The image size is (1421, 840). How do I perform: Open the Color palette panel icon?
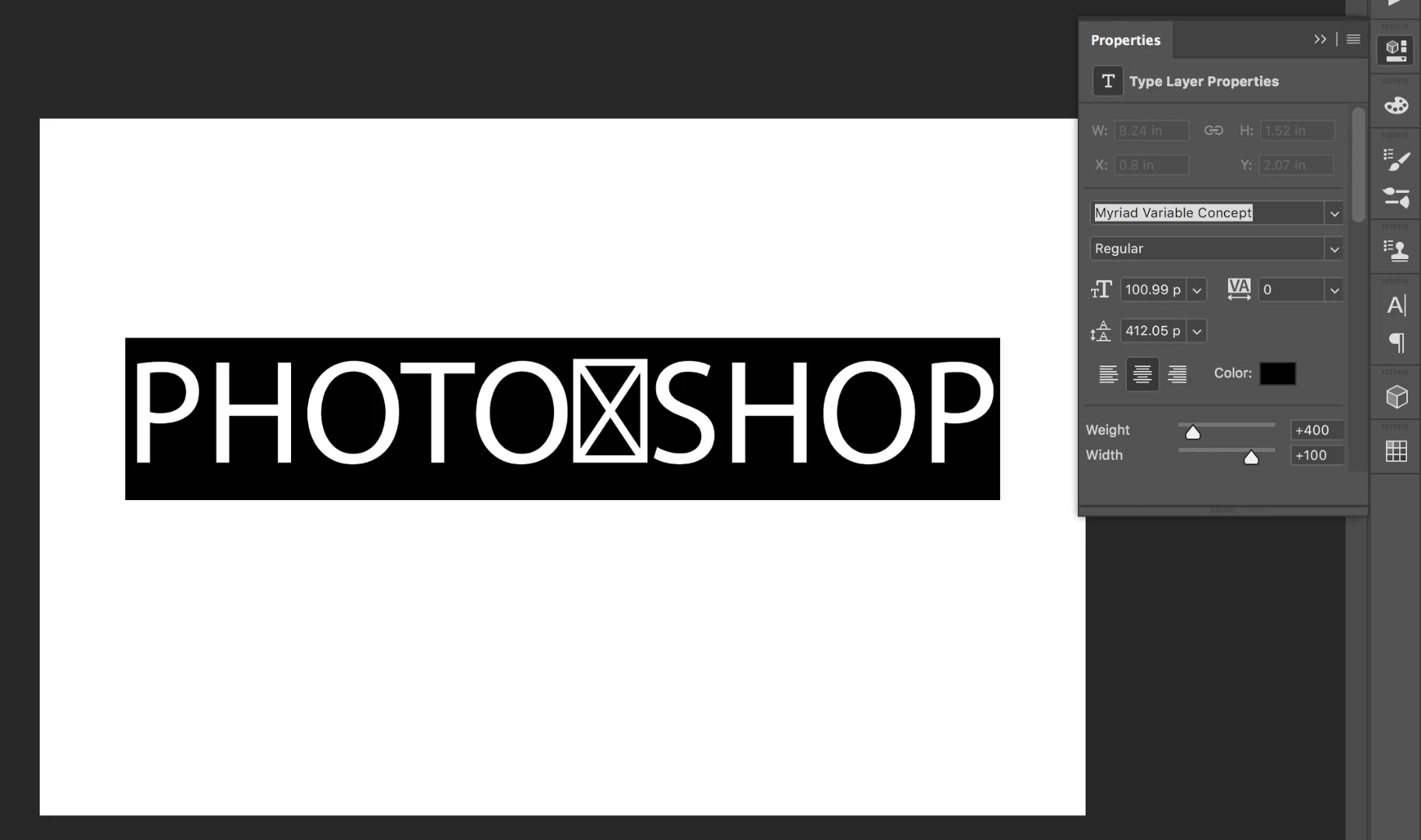click(x=1396, y=105)
